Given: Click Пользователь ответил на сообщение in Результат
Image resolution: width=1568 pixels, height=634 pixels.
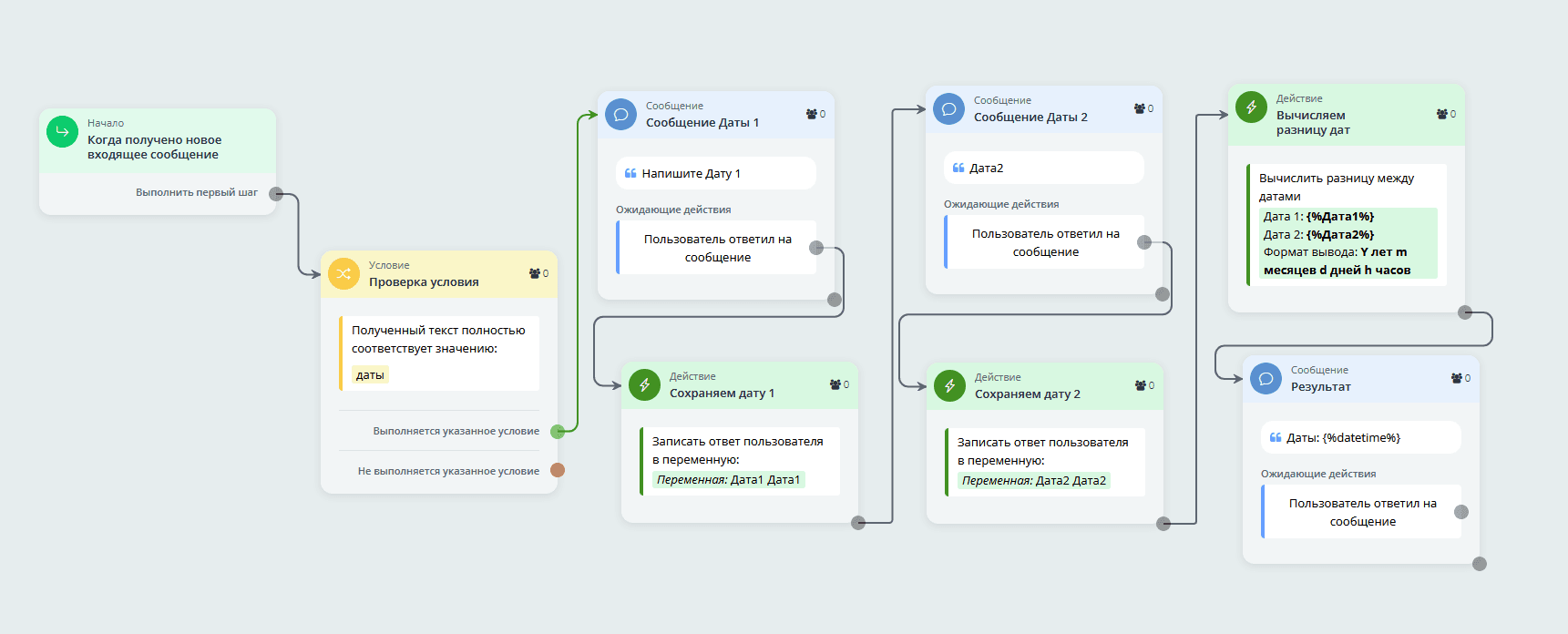Looking at the screenshot, I should tap(1361, 512).
